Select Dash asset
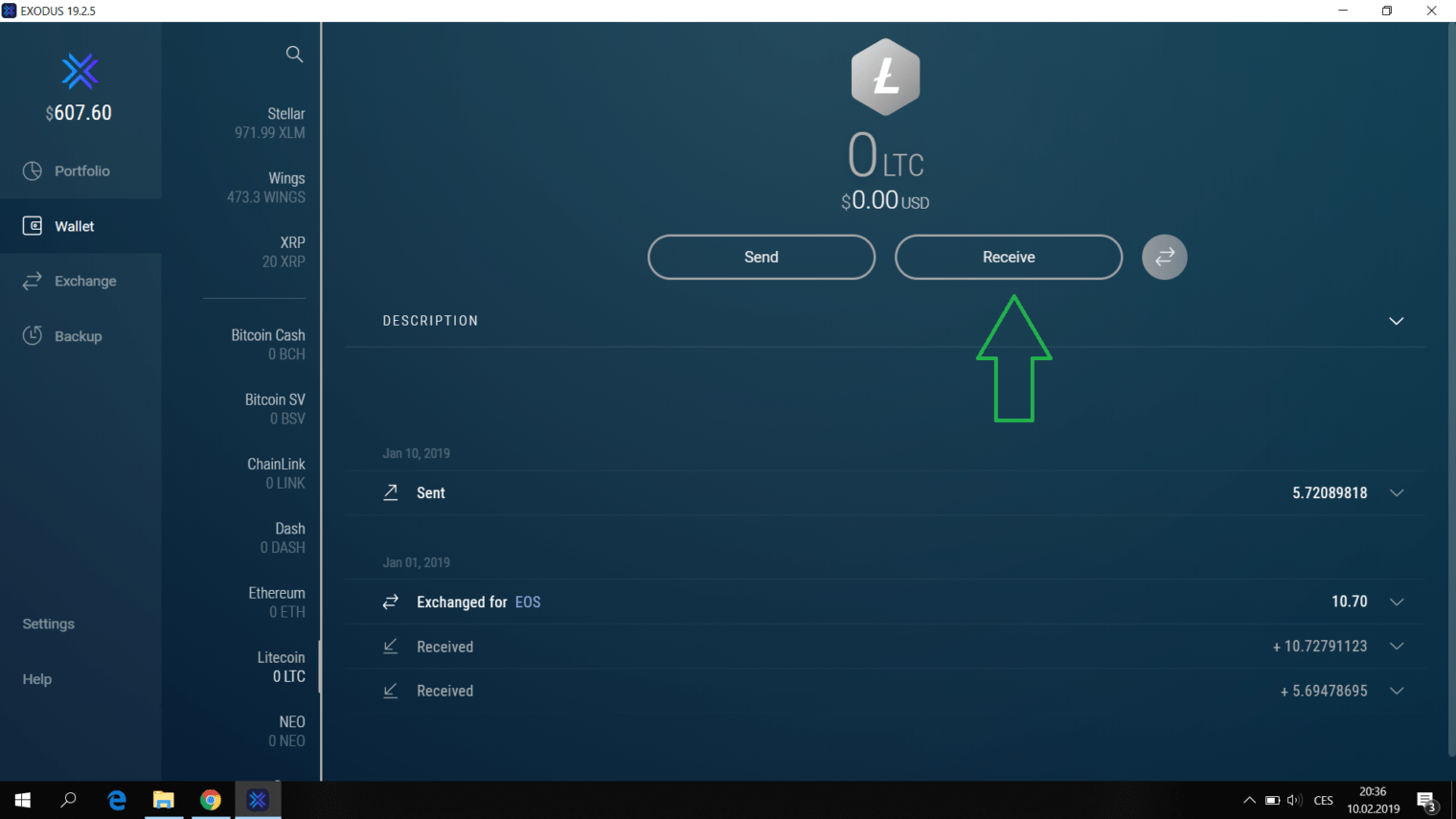 pyautogui.click(x=283, y=537)
